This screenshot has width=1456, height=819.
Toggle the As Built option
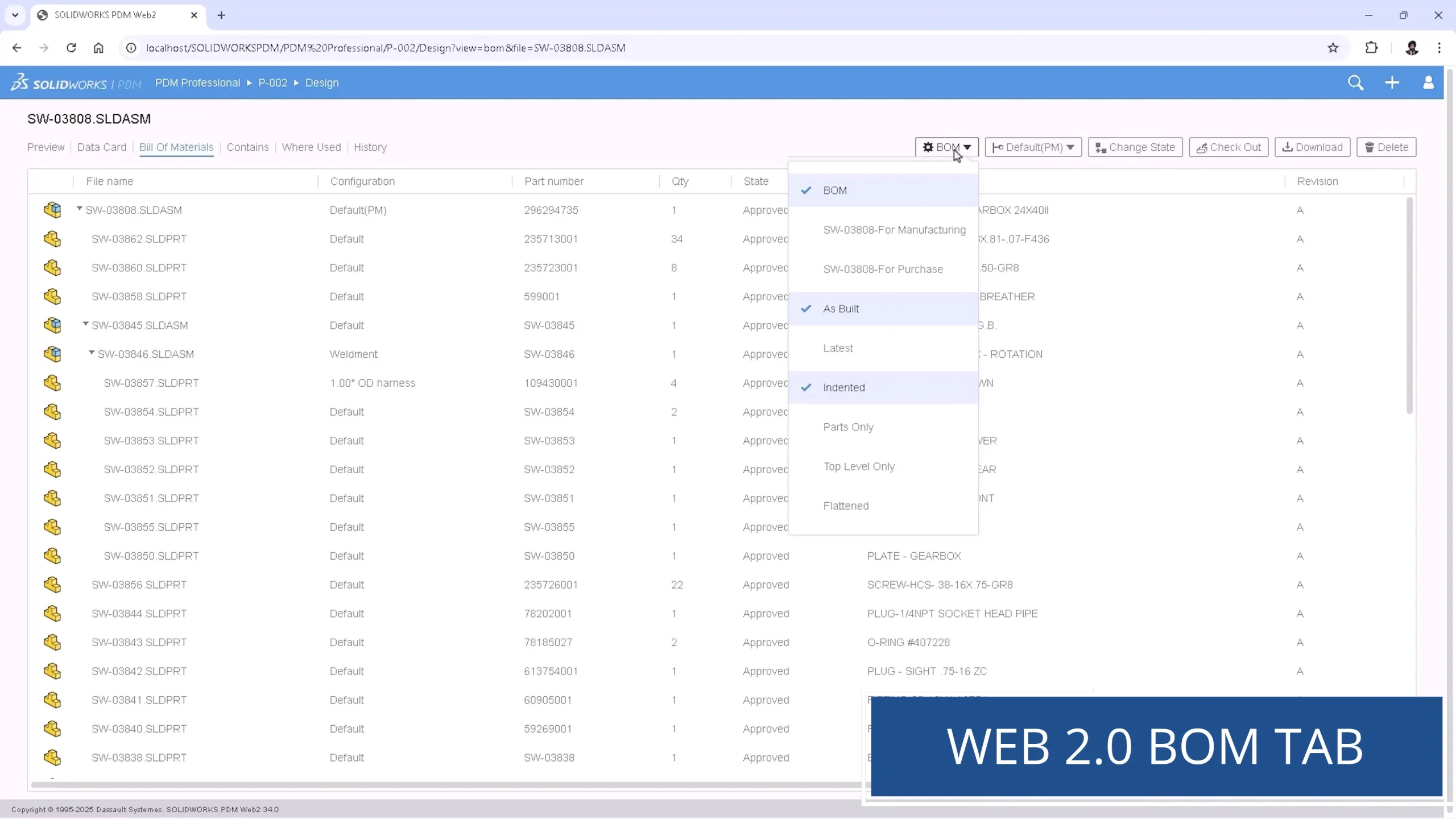840,308
